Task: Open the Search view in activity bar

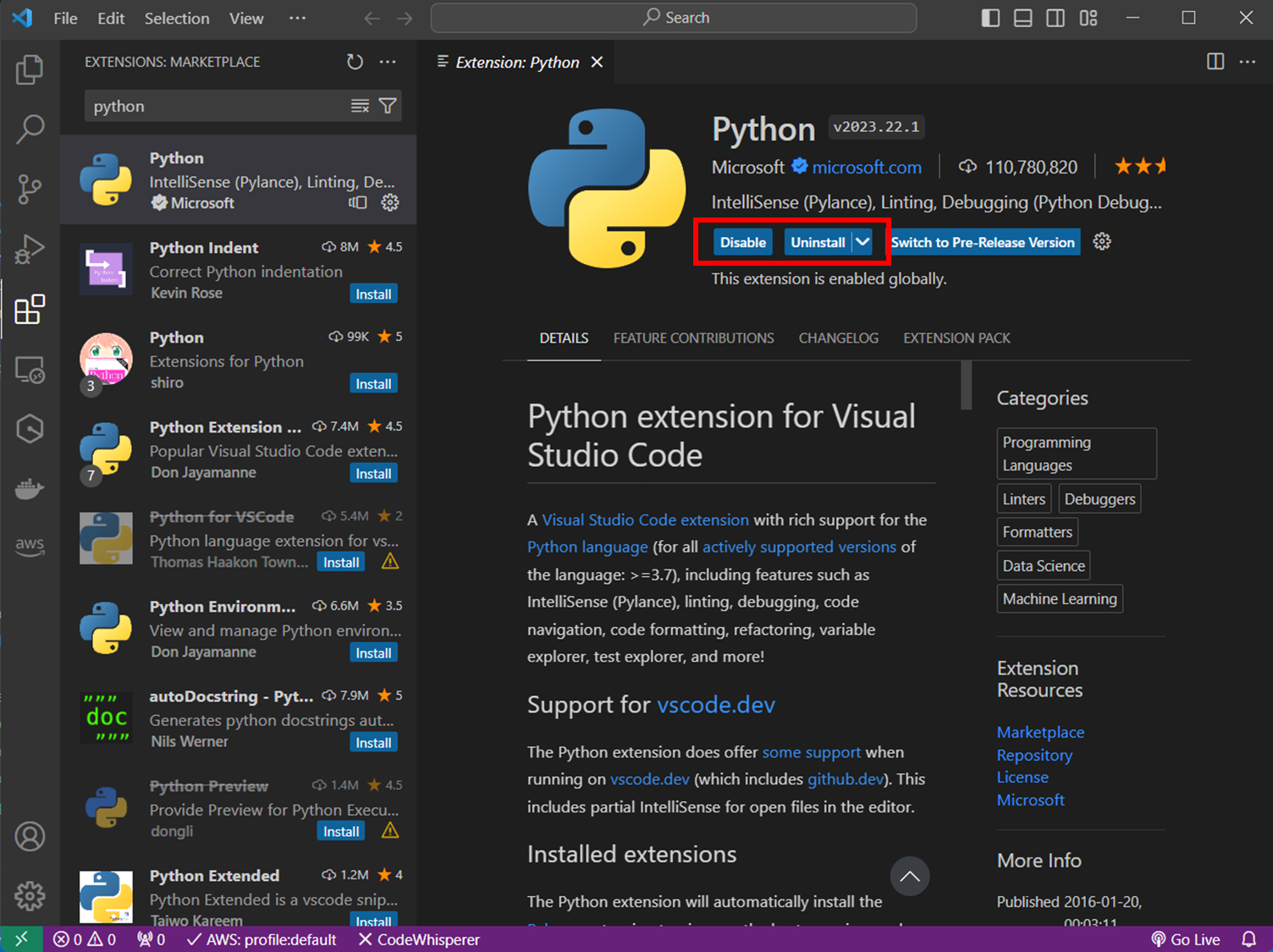Action: 30,129
